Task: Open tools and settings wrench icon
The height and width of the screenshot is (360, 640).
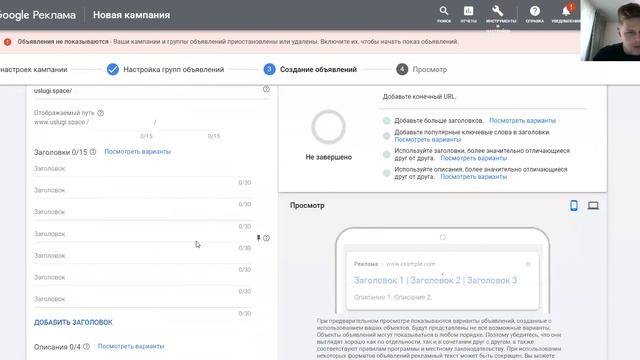Action: click(x=498, y=11)
